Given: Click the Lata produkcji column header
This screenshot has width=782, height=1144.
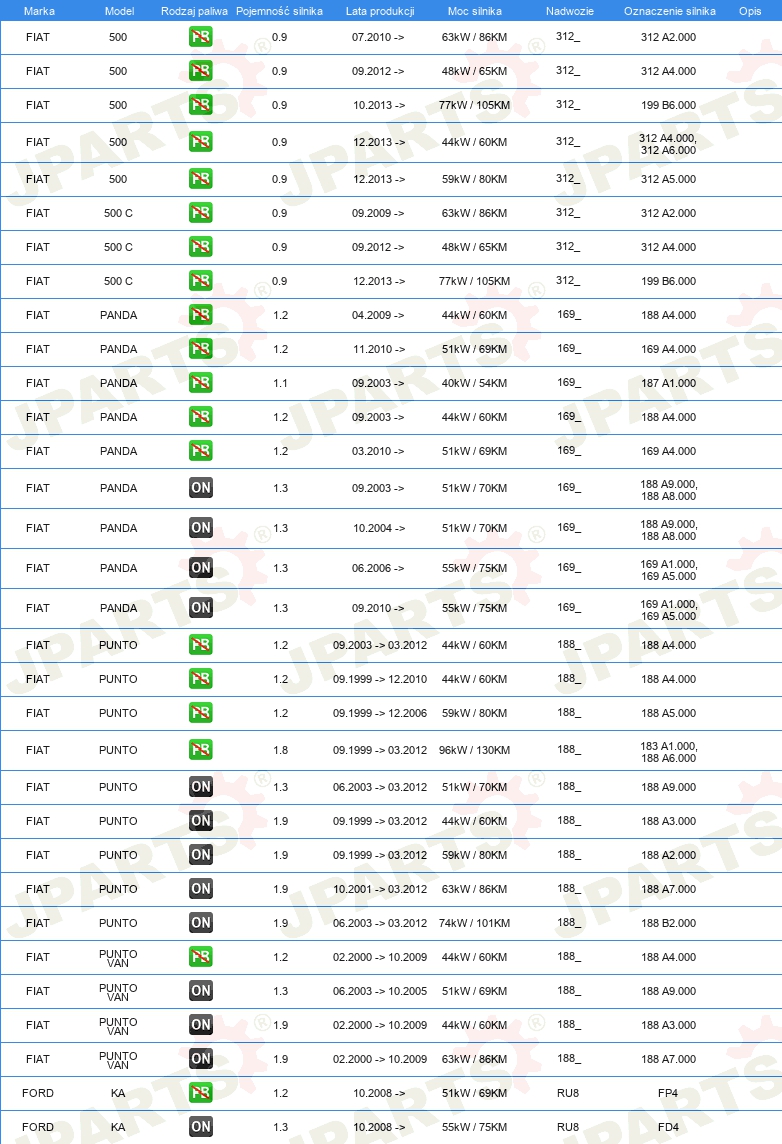Looking at the screenshot, I should click(380, 11).
